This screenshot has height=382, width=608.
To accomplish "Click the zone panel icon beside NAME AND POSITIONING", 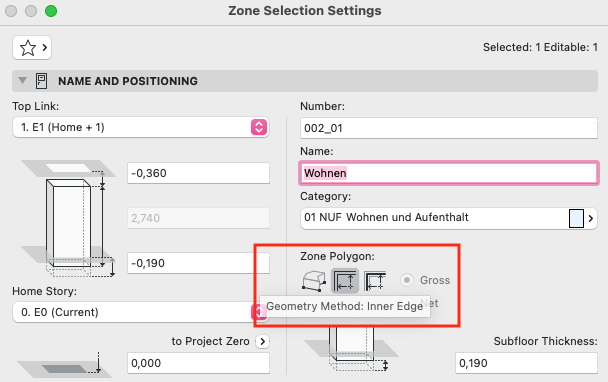I will pos(41,81).
